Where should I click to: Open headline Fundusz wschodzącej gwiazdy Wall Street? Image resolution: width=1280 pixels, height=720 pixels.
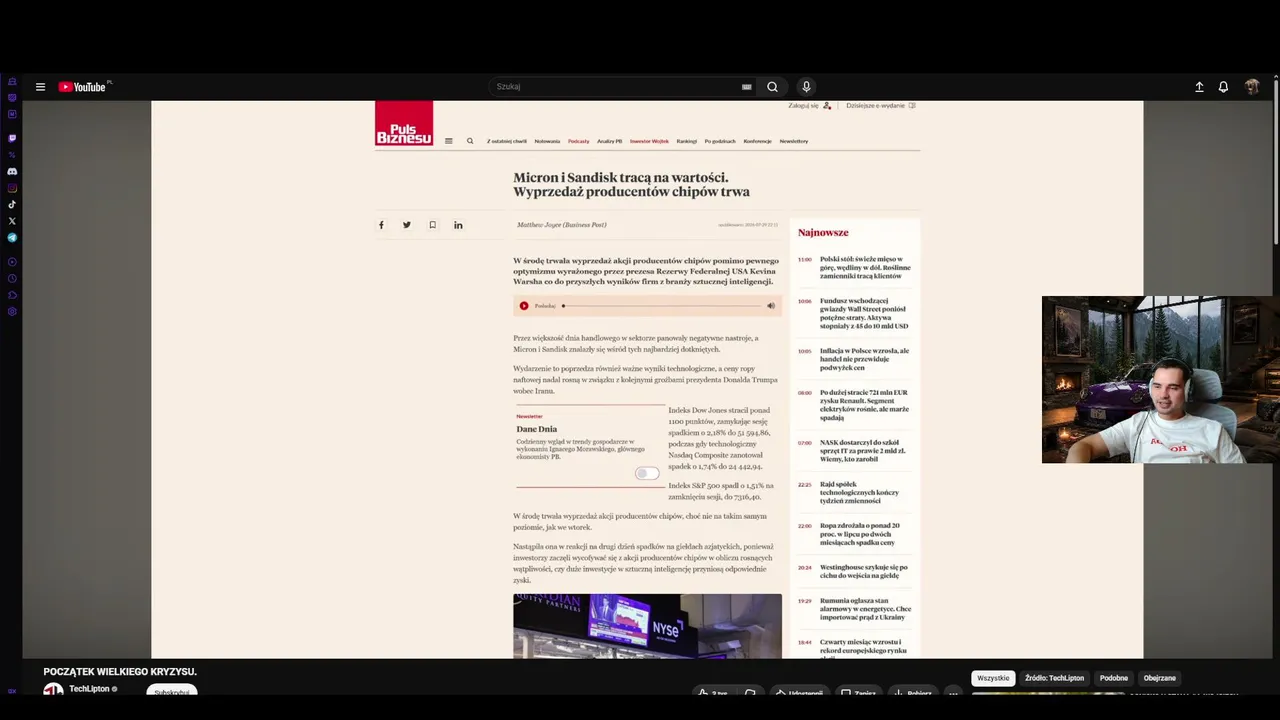point(864,313)
